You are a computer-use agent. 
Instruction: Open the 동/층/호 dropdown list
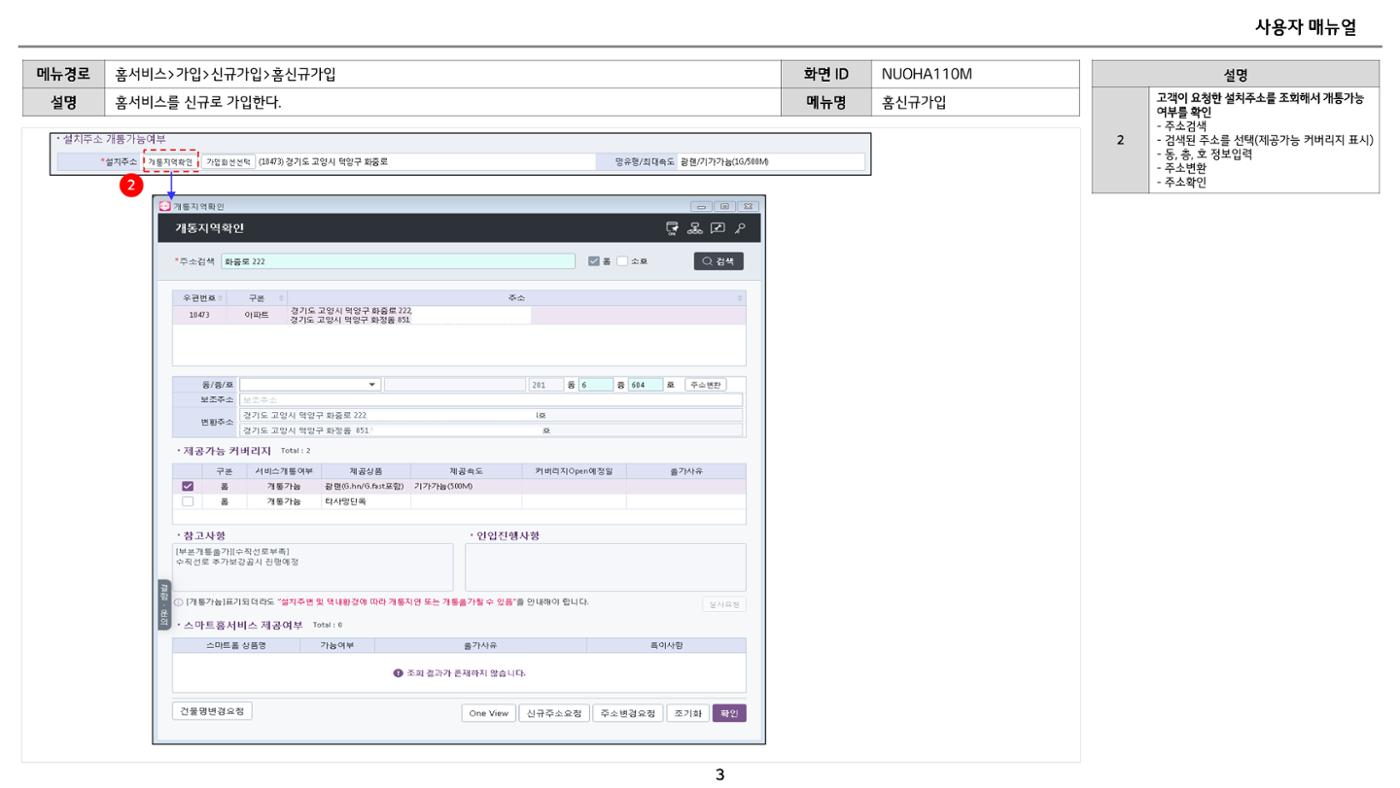click(373, 384)
